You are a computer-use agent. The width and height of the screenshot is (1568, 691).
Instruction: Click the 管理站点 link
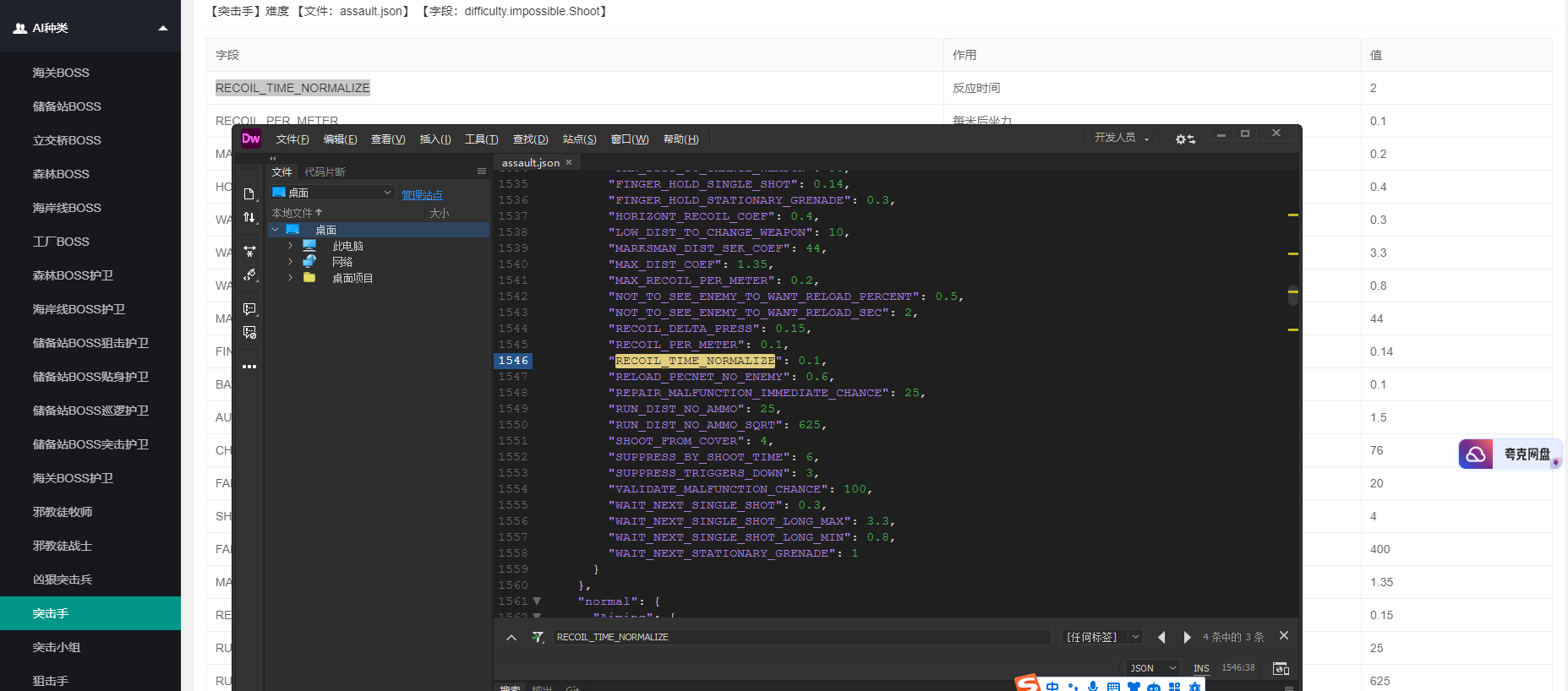tap(422, 194)
